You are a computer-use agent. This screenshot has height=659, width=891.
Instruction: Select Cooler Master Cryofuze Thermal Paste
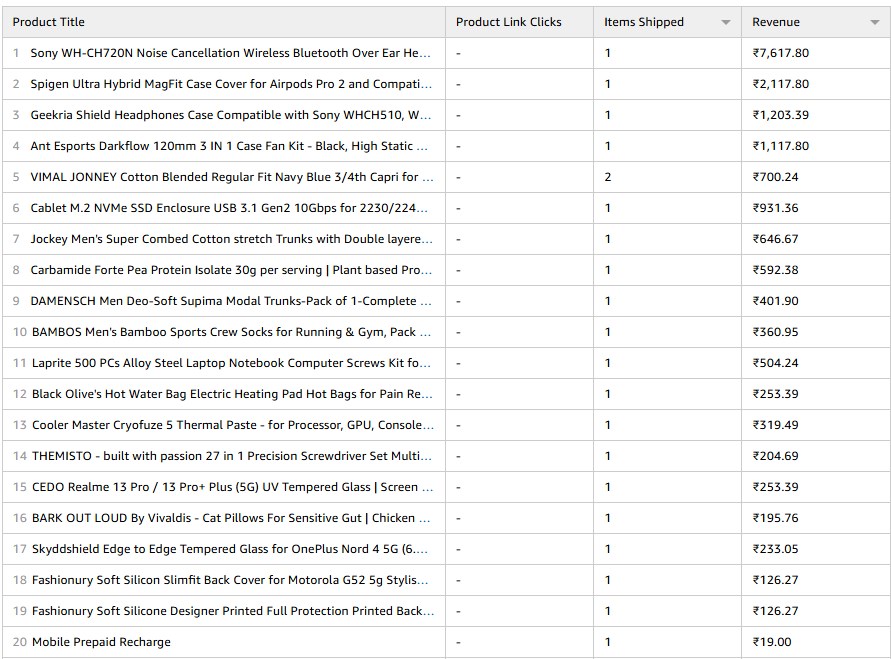[x=230, y=425]
